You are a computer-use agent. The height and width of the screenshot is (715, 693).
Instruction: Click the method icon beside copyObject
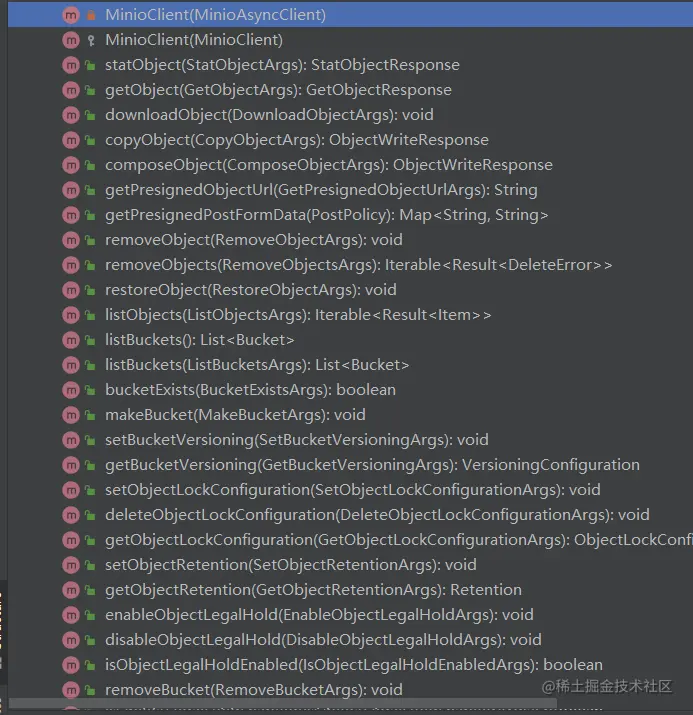(x=71, y=140)
